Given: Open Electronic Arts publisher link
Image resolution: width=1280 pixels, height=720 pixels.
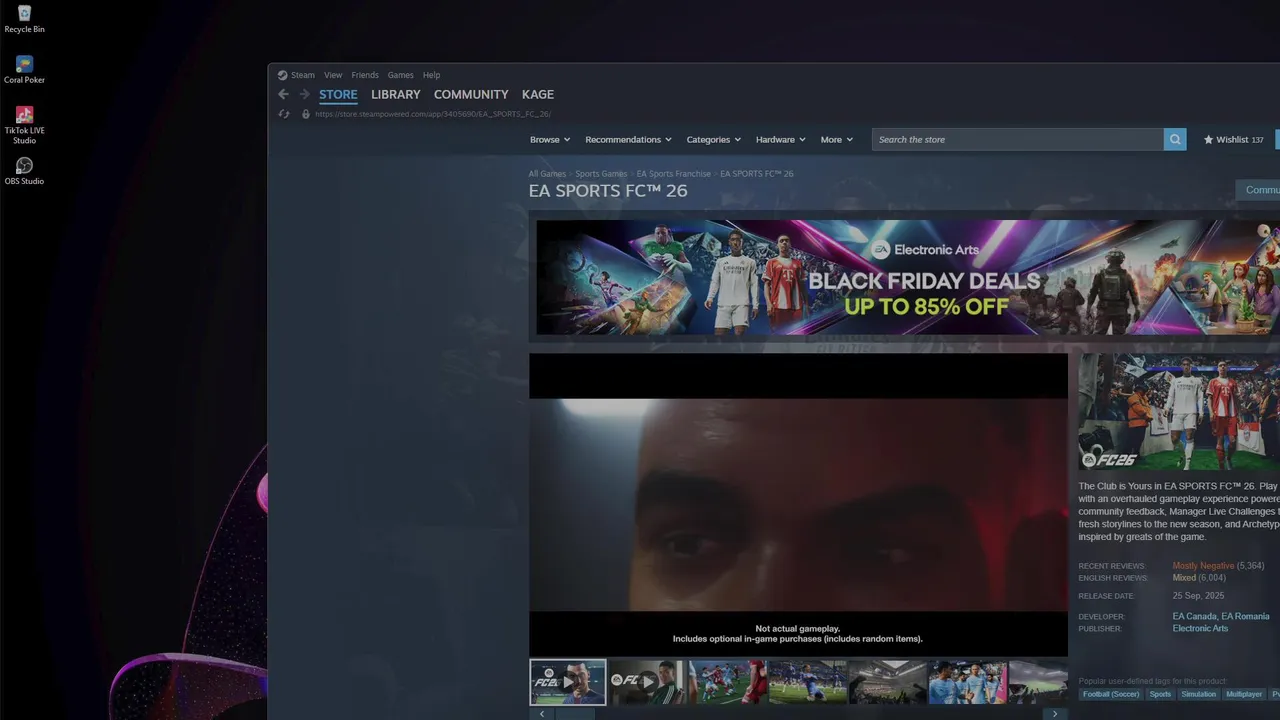Looking at the screenshot, I should [1200, 629].
